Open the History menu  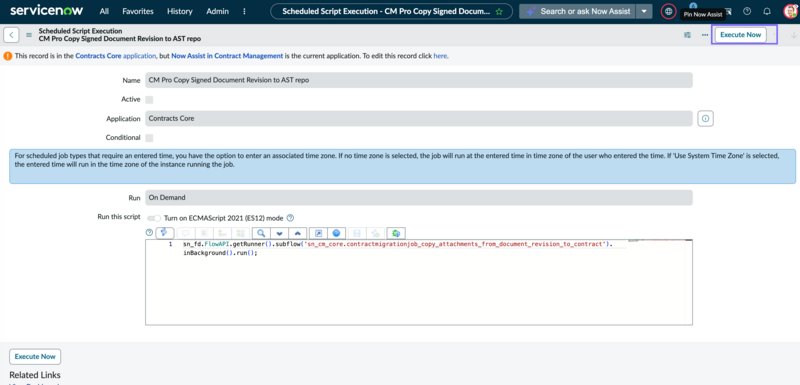pyautogui.click(x=180, y=11)
